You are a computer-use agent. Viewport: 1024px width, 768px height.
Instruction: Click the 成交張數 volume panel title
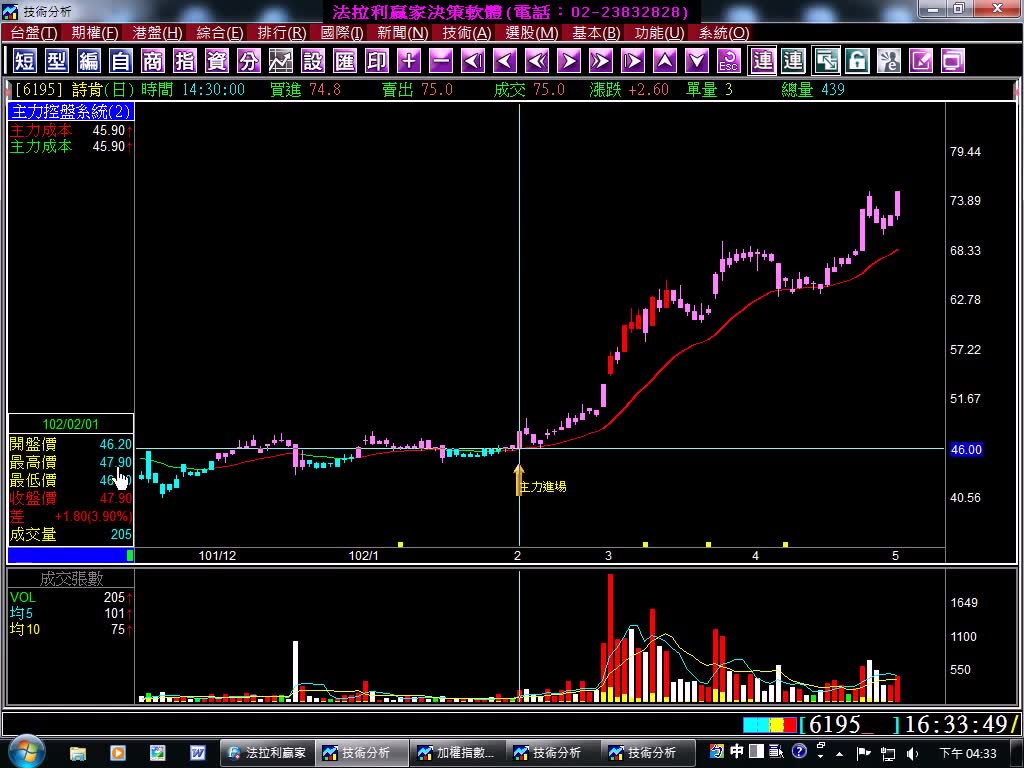tap(71, 579)
